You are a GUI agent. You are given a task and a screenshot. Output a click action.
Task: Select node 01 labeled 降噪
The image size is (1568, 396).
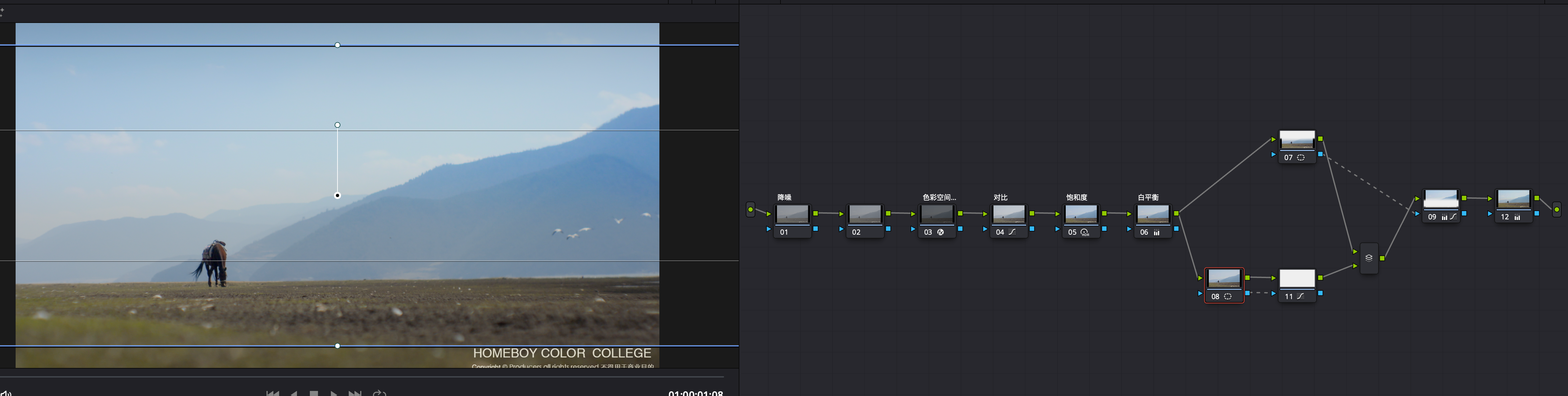click(792, 215)
